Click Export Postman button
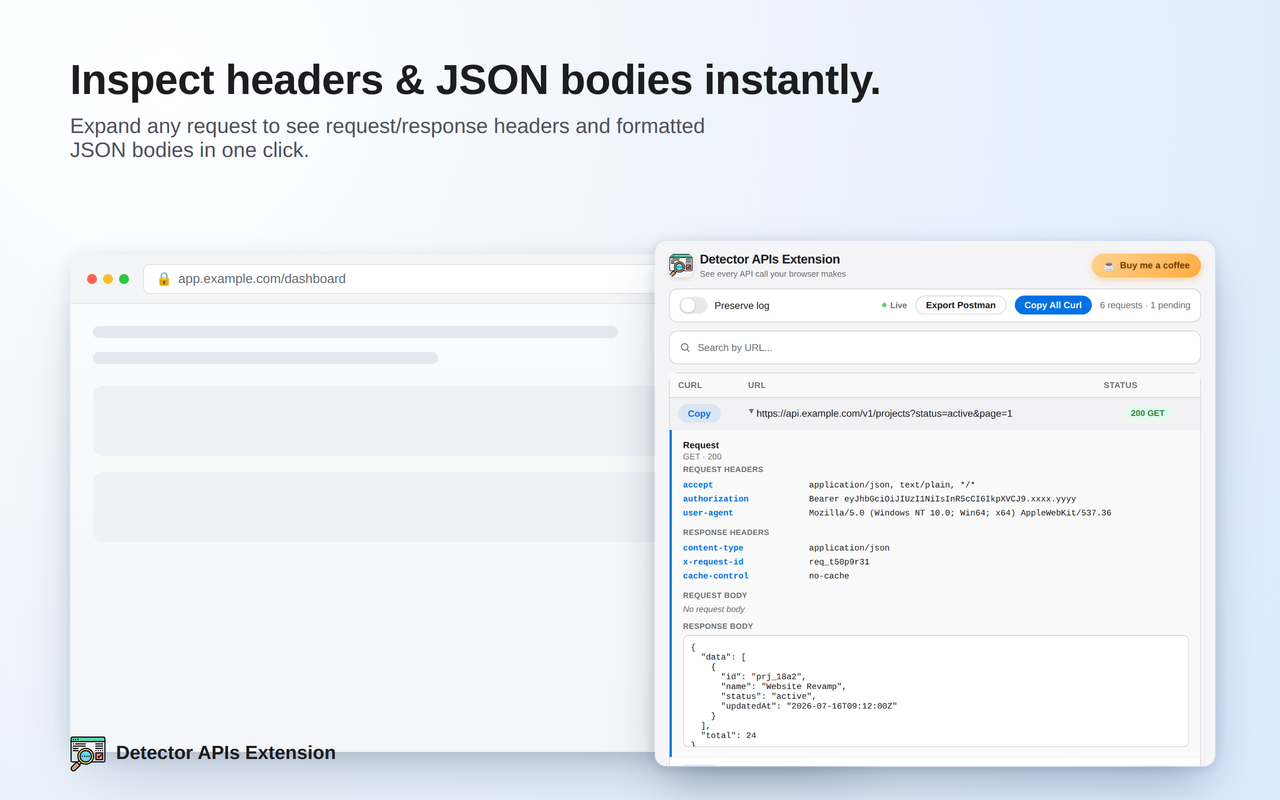Screen dimensions: 1280x800 pos(960,305)
